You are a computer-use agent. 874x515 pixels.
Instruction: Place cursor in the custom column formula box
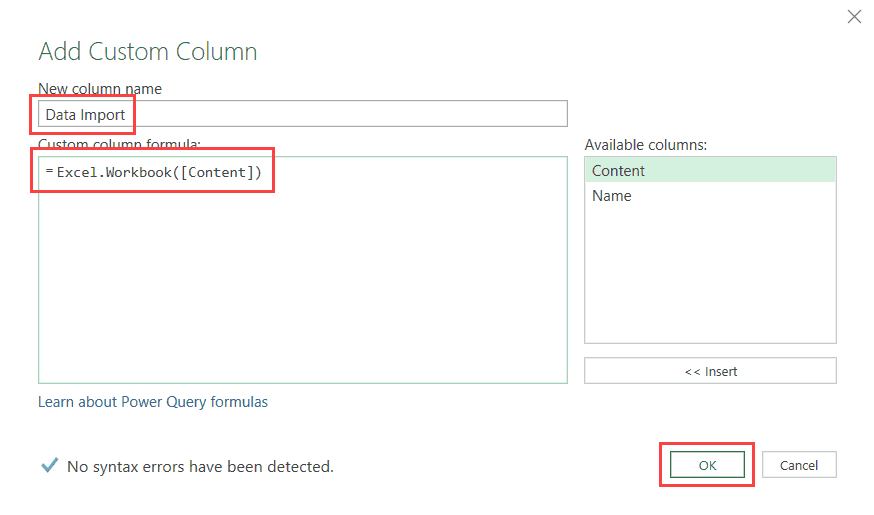(x=303, y=270)
